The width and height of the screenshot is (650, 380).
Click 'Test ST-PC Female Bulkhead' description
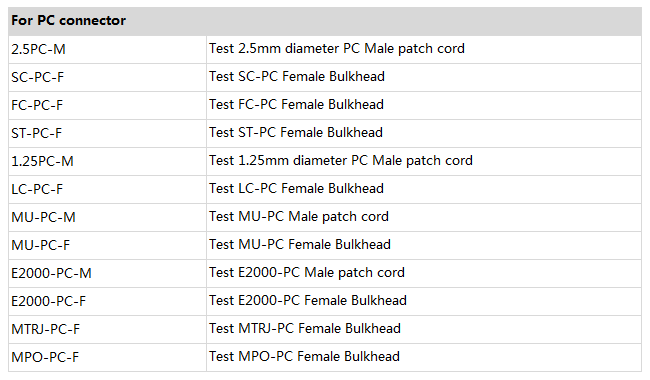(296, 133)
